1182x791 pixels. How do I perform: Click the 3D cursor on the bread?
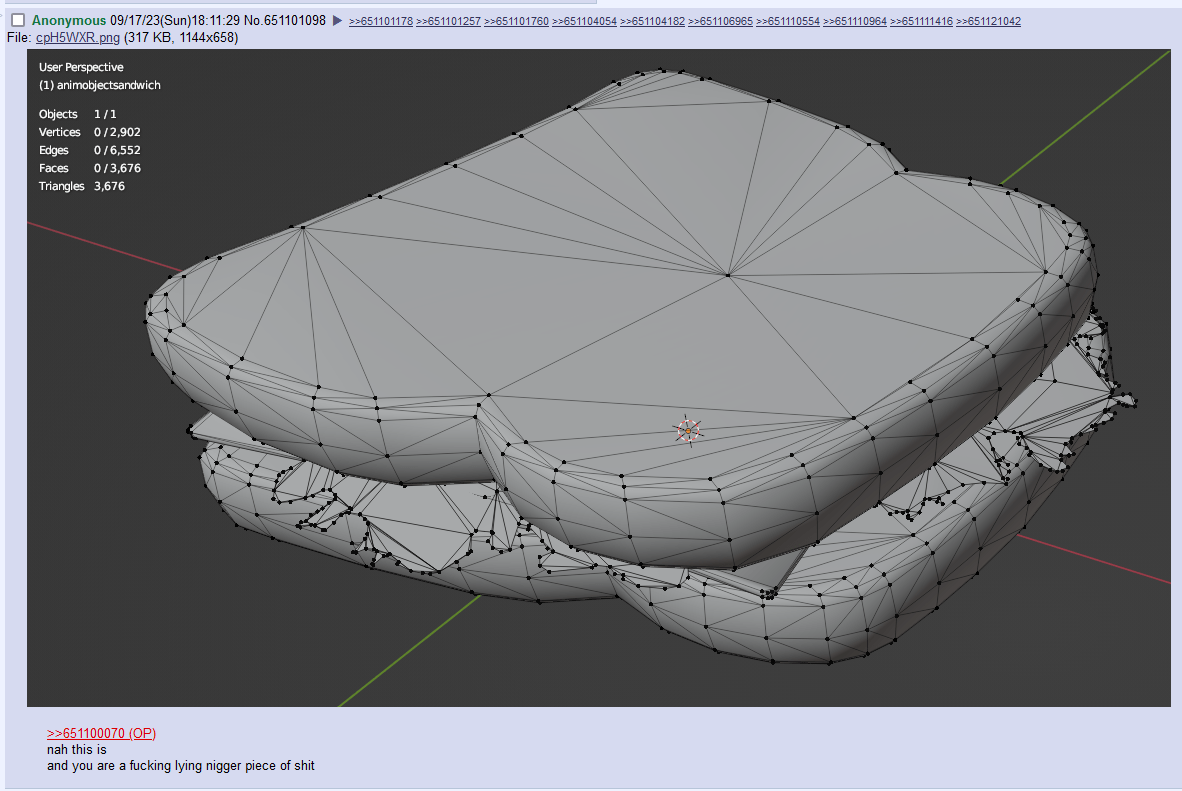688,431
